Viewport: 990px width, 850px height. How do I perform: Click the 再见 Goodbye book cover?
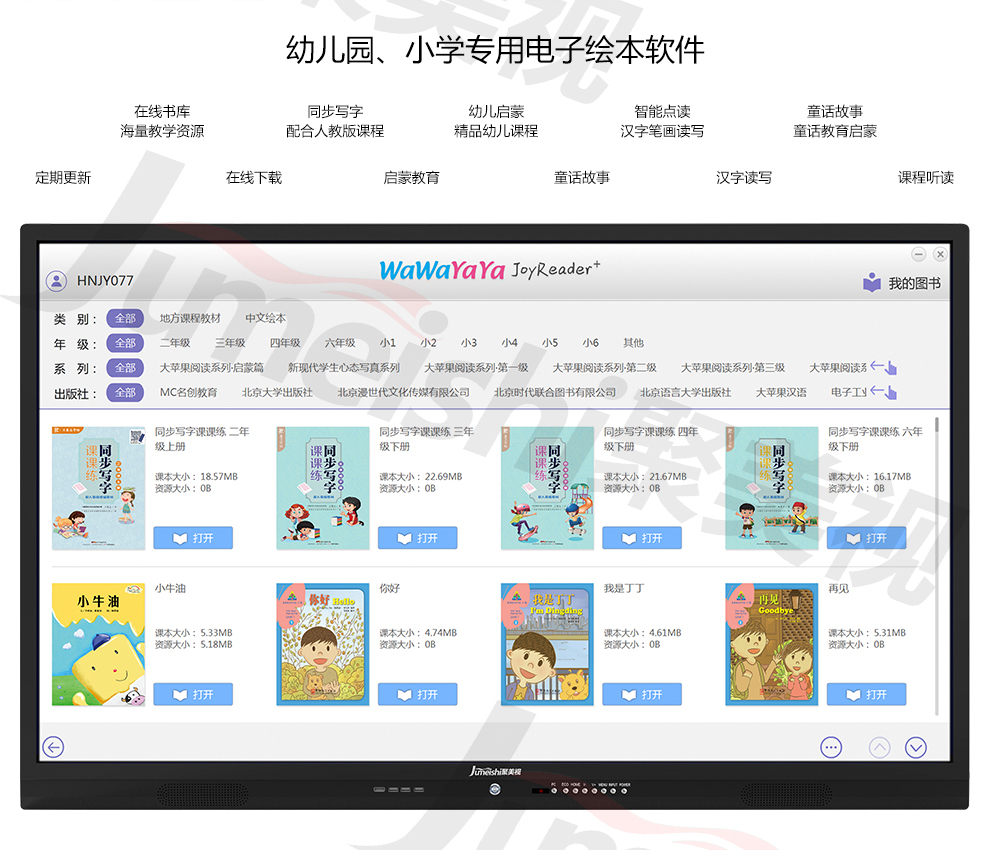(772, 644)
